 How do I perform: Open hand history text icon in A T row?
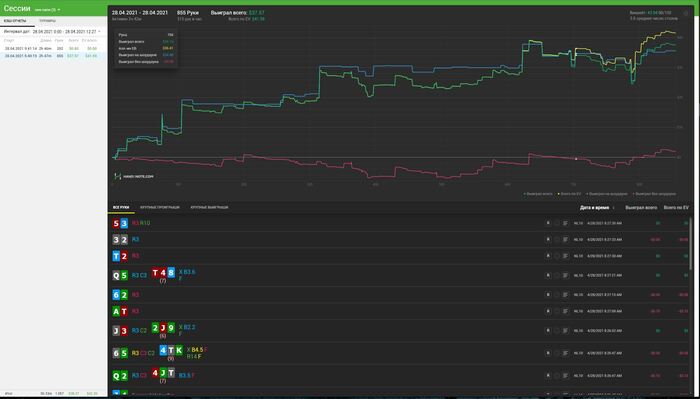[x=565, y=312]
